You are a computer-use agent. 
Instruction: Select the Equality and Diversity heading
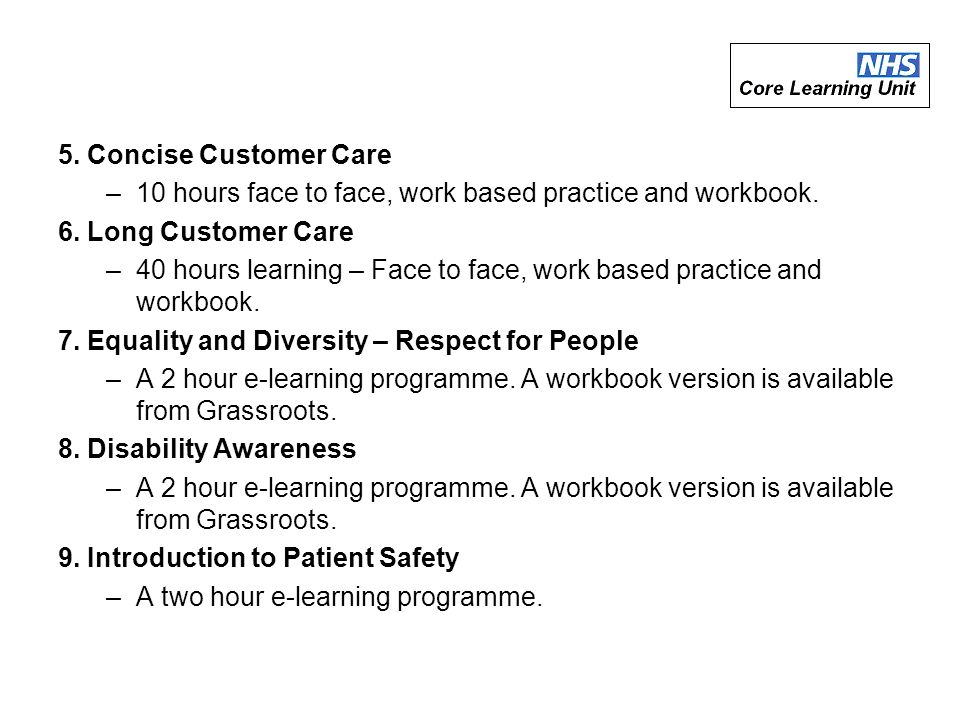point(348,341)
